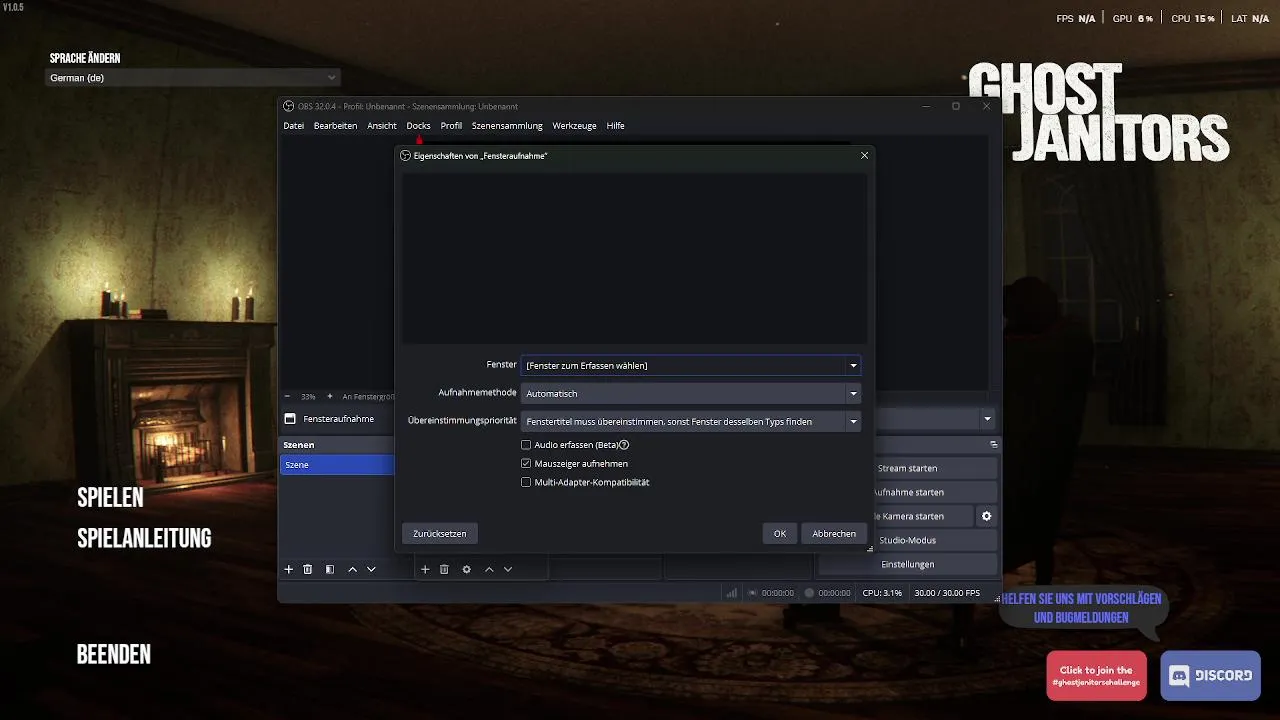This screenshot has width=1280, height=720.
Task: Click BEENDEN to quit the game
Action: (x=114, y=655)
